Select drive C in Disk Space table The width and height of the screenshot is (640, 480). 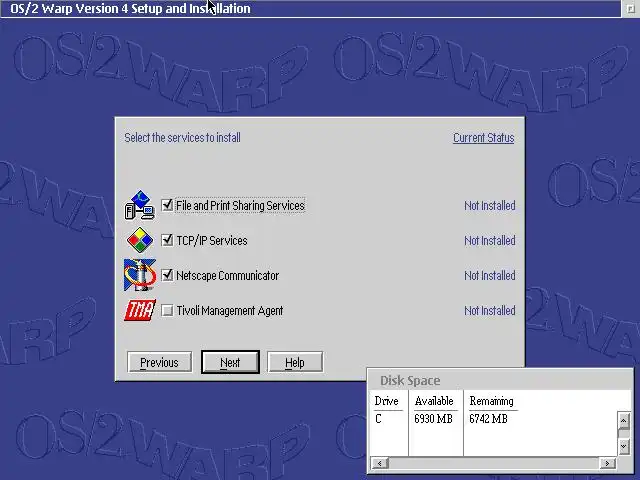pos(378,419)
